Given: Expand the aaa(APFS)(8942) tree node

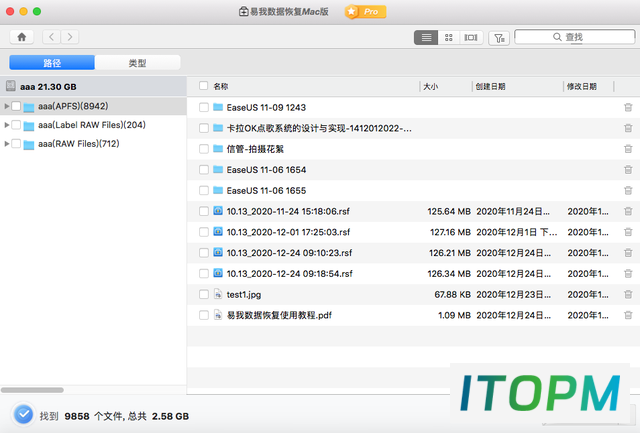Looking at the screenshot, I should click(x=7, y=106).
